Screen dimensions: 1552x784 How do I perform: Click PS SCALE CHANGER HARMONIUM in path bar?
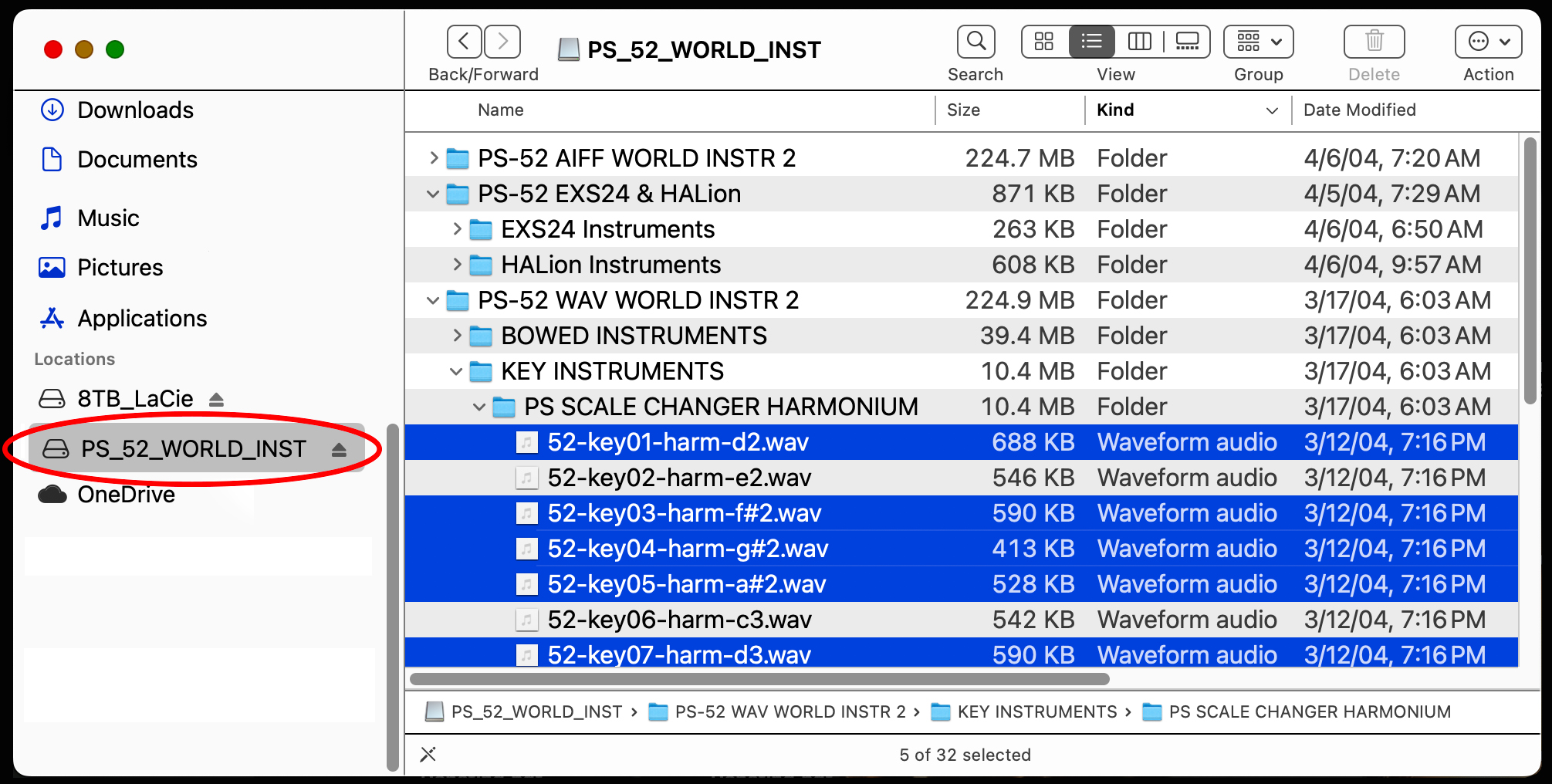1297,711
